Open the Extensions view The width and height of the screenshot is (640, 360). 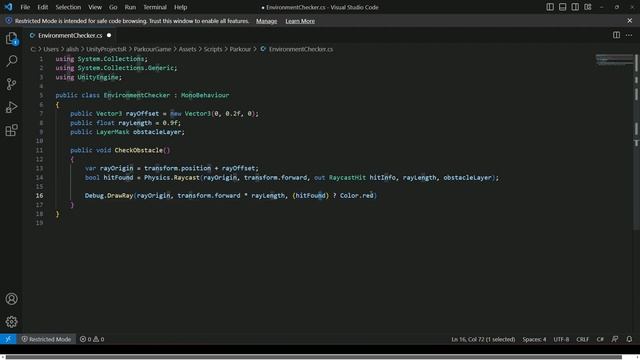point(11,130)
